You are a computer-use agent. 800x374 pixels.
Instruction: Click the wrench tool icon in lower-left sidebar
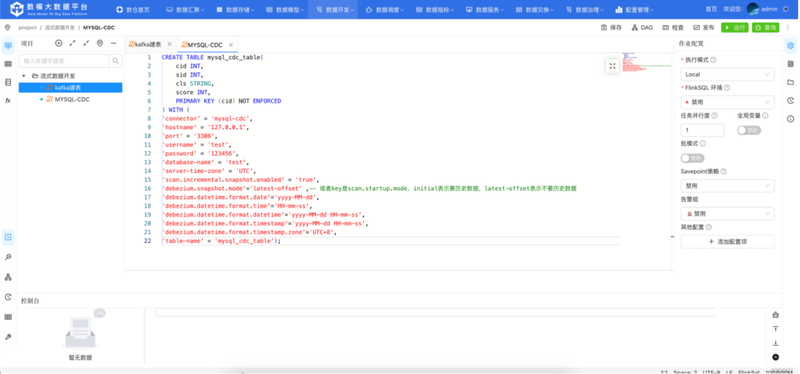point(8,337)
